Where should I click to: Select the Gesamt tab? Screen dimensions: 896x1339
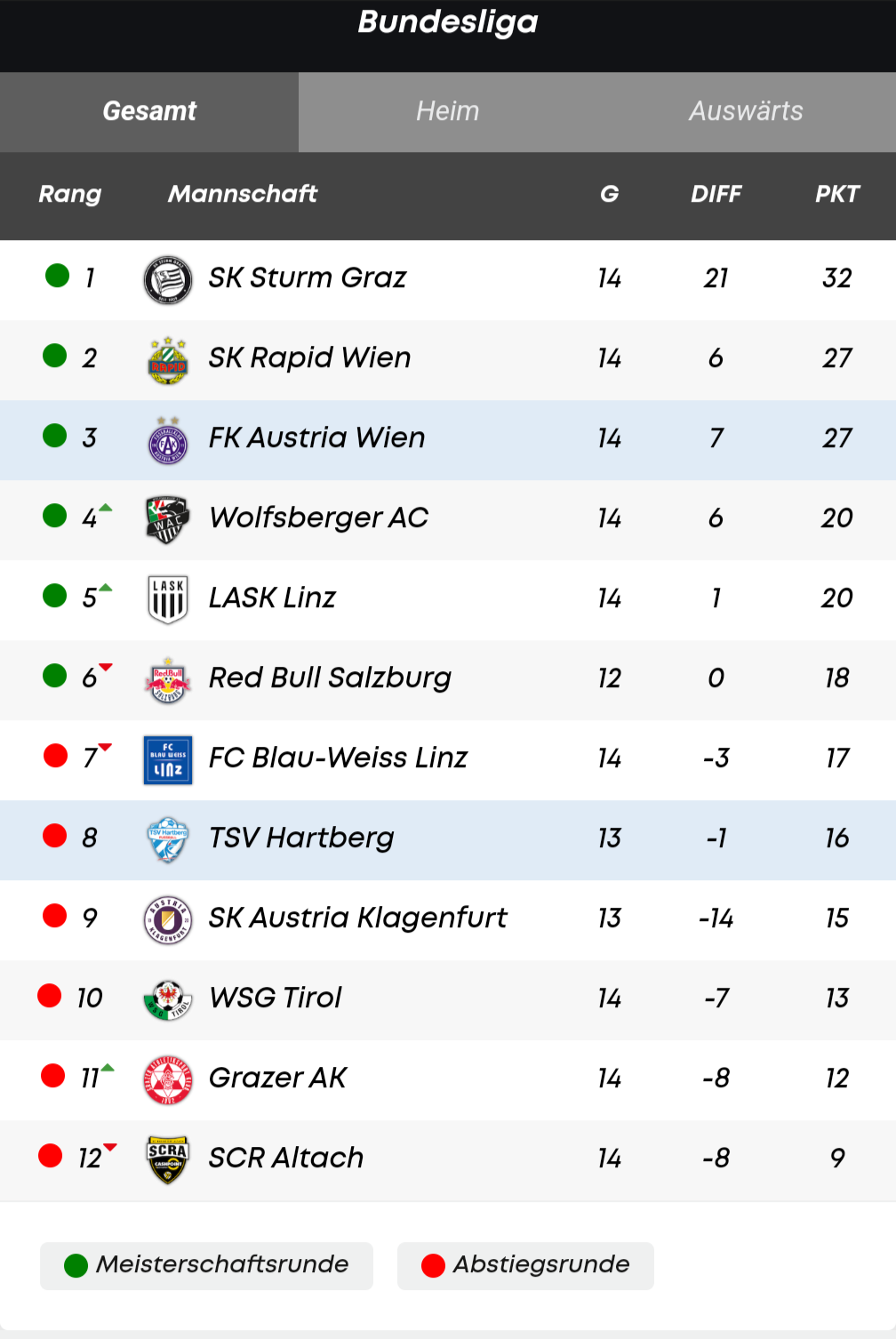149,111
